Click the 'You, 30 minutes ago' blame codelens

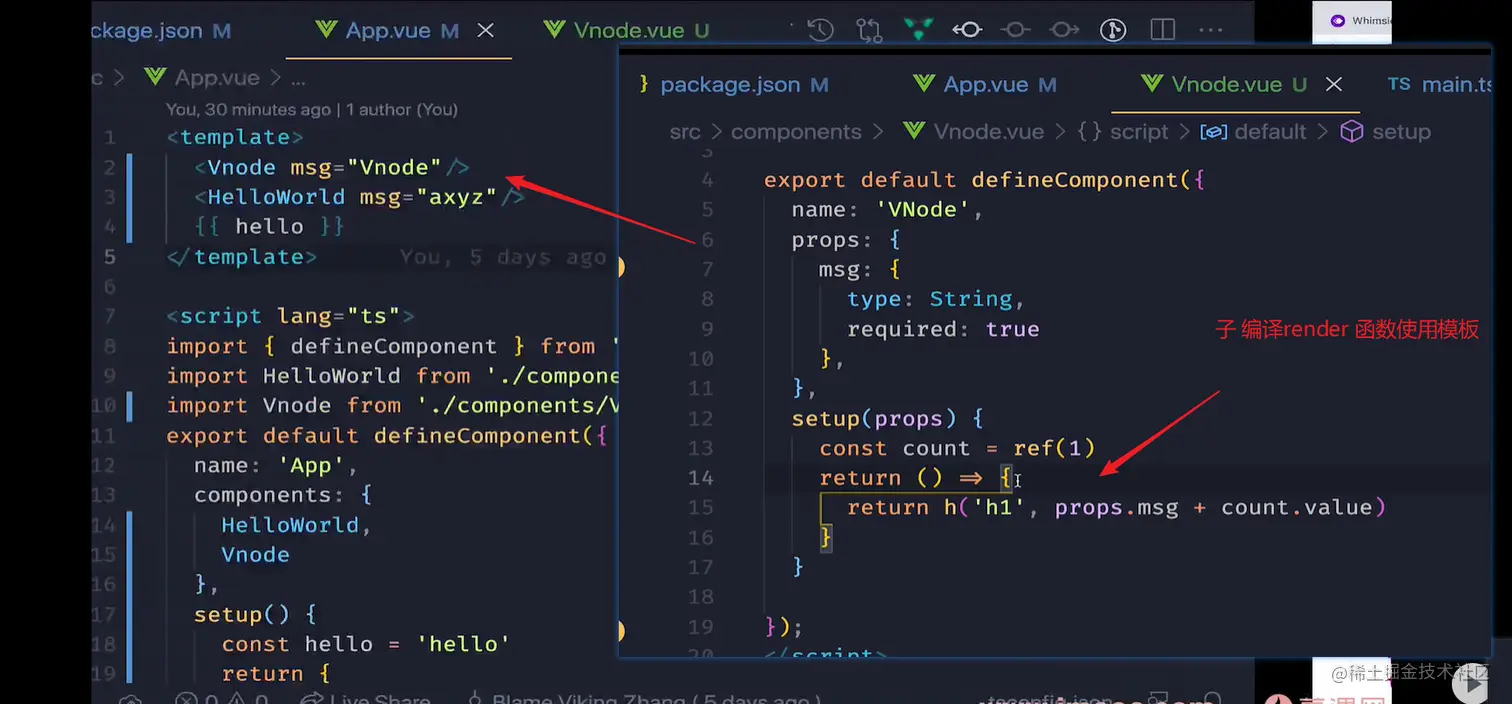(x=248, y=110)
